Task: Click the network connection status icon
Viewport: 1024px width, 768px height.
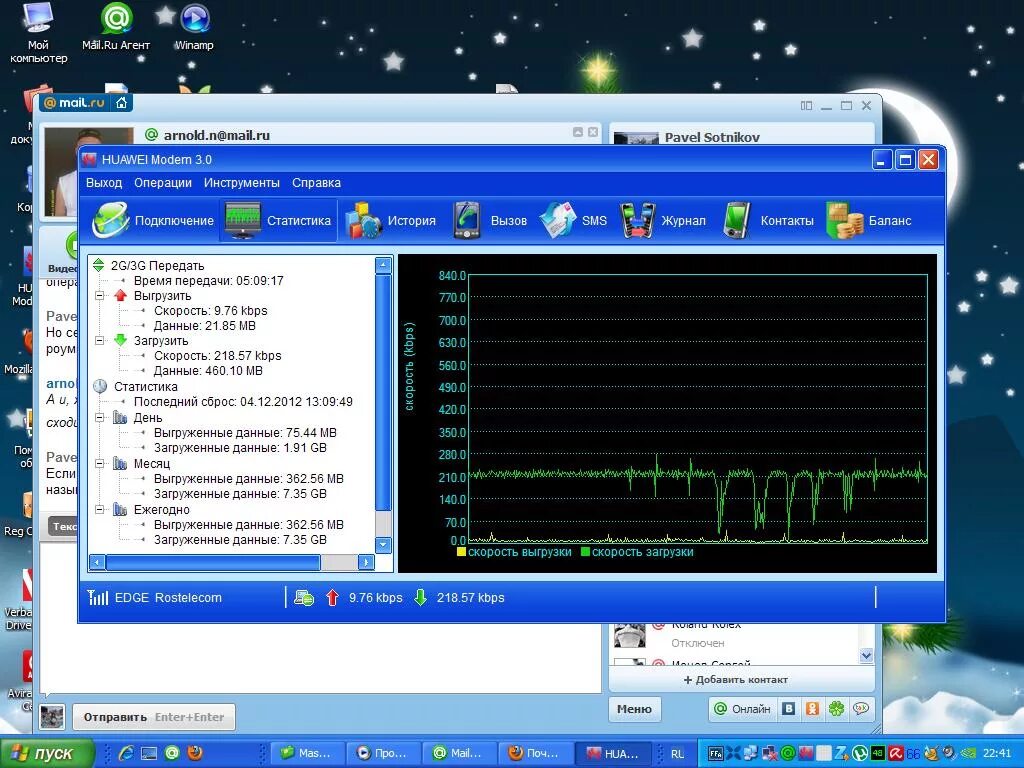Action: pos(304,598)
